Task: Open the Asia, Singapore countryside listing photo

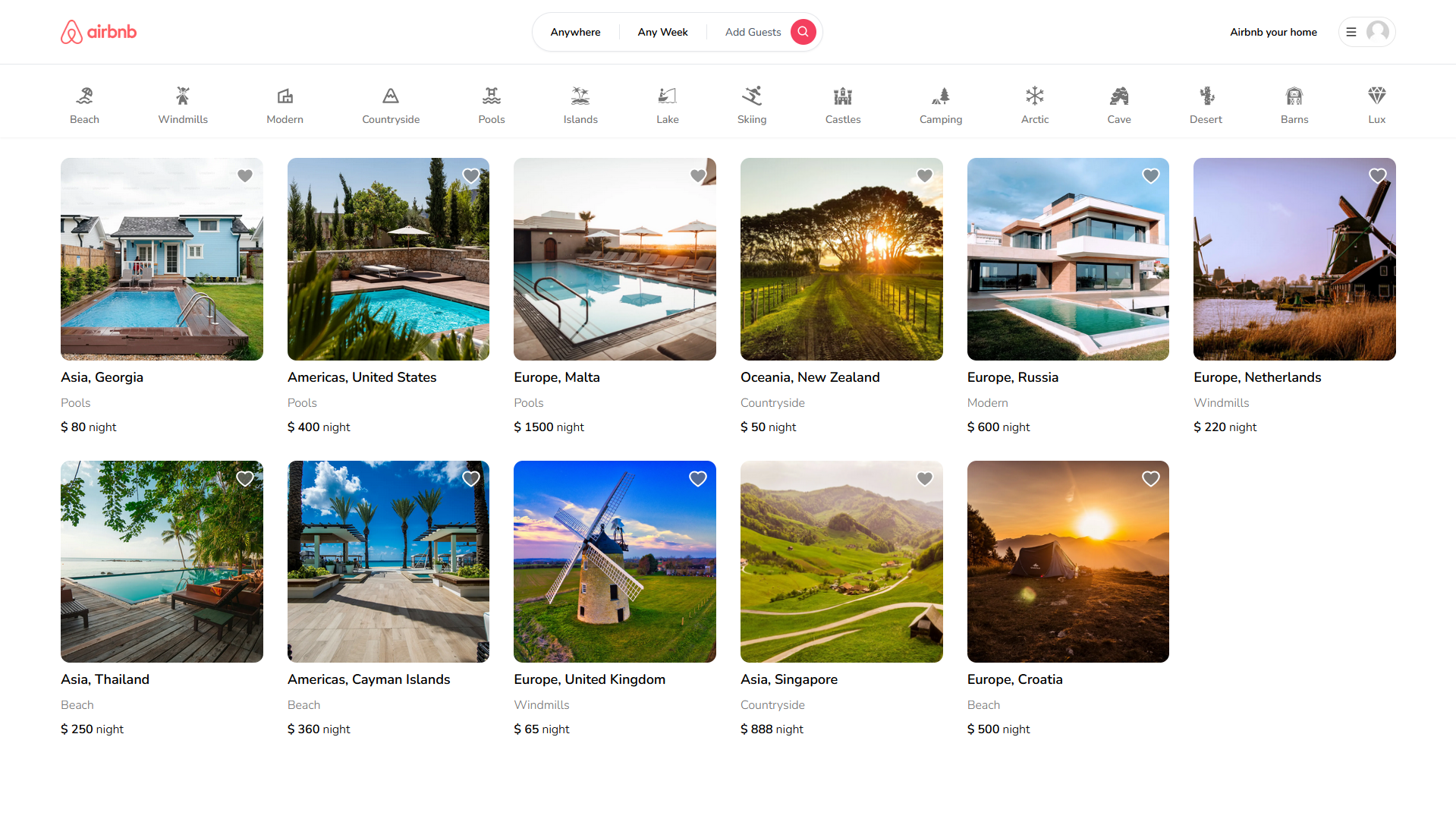Action: point(841,562)
